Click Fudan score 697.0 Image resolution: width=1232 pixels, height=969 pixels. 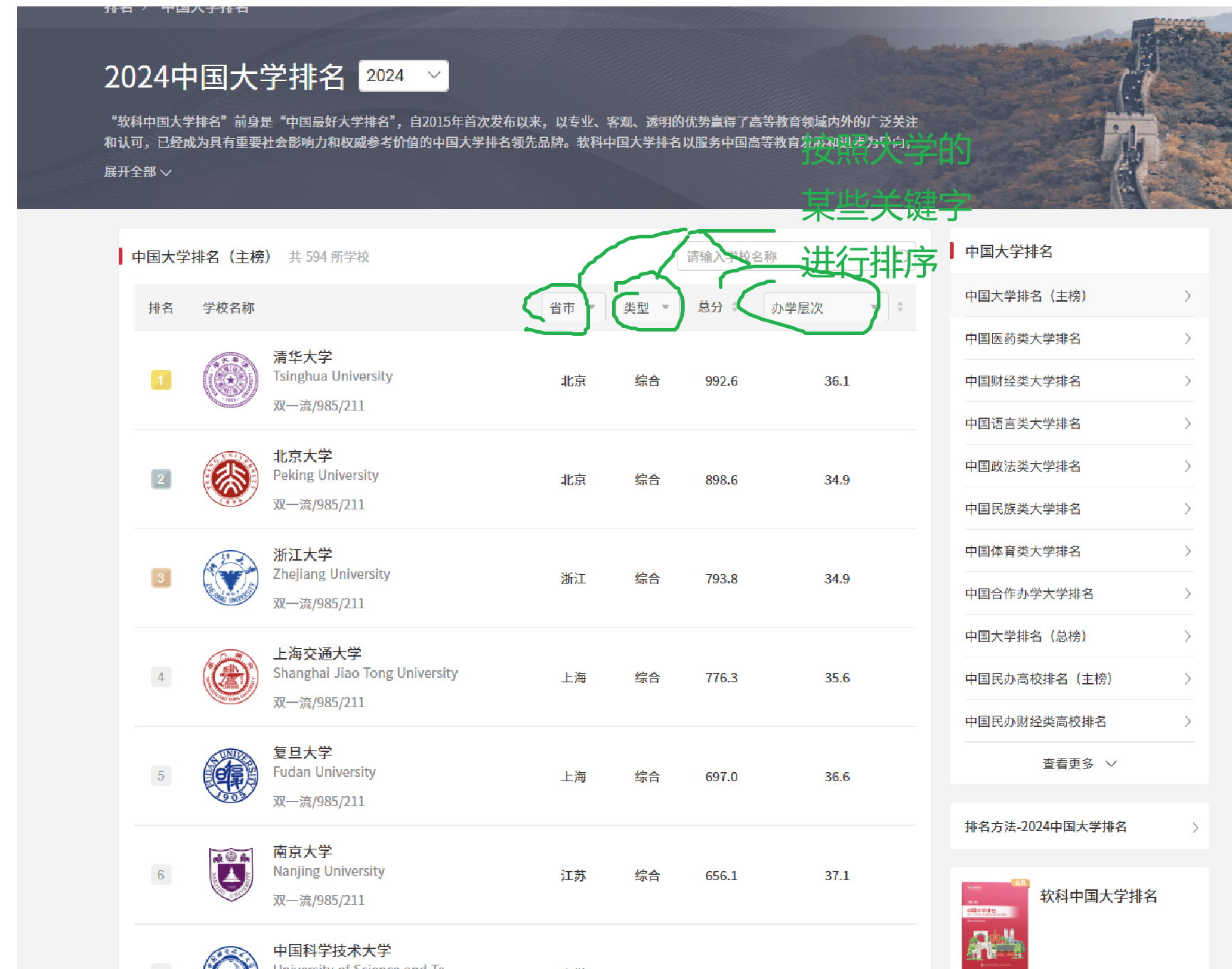click(721, 776)
